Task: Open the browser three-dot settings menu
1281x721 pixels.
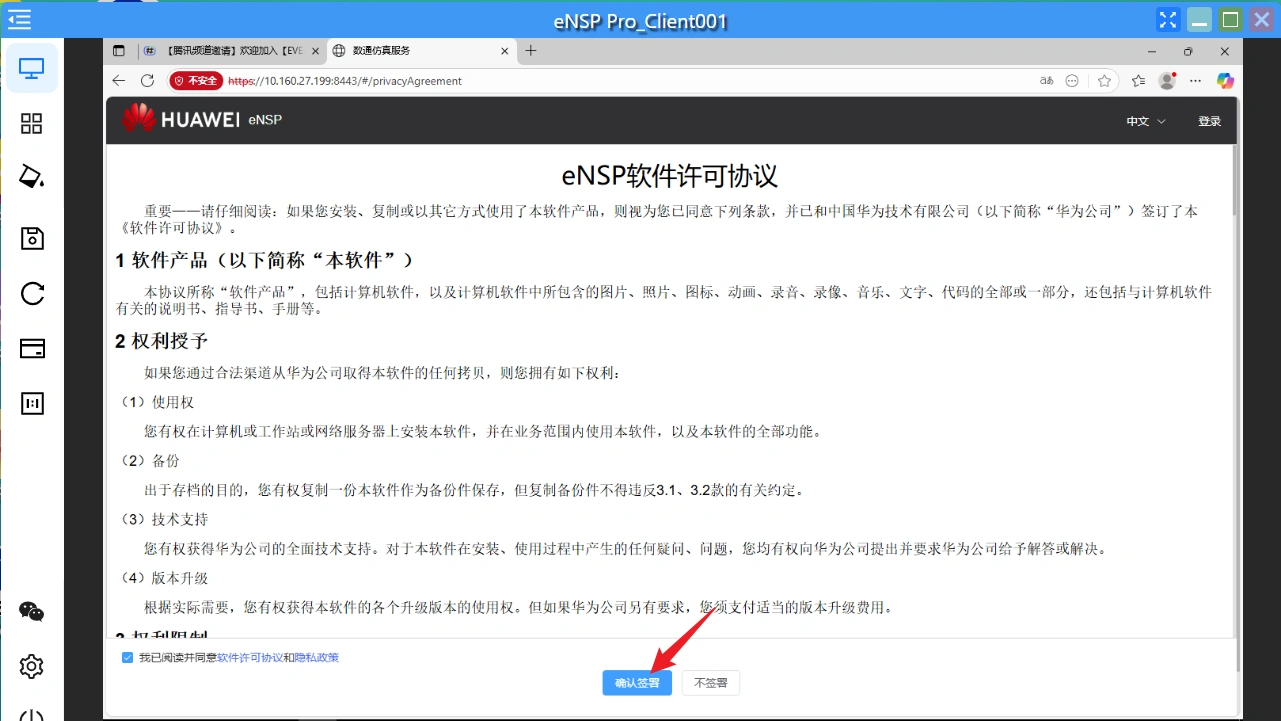Action: [x=1195, y=81]
